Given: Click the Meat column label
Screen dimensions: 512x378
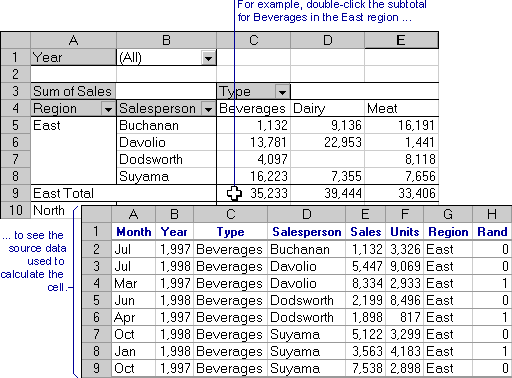Looking at the screenshot, I should tap(401, 109).
